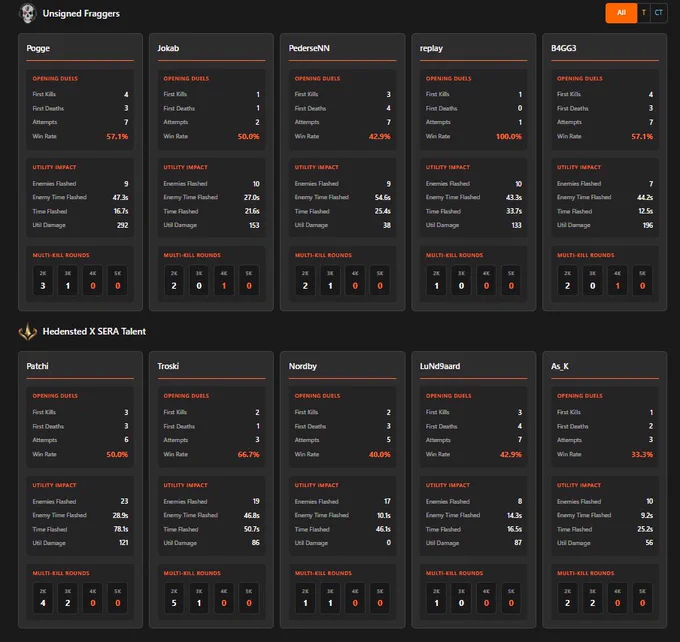The width and height of the screenshot is (680, 642).
Task: Select player name Troski
Action: coord(168,366)
